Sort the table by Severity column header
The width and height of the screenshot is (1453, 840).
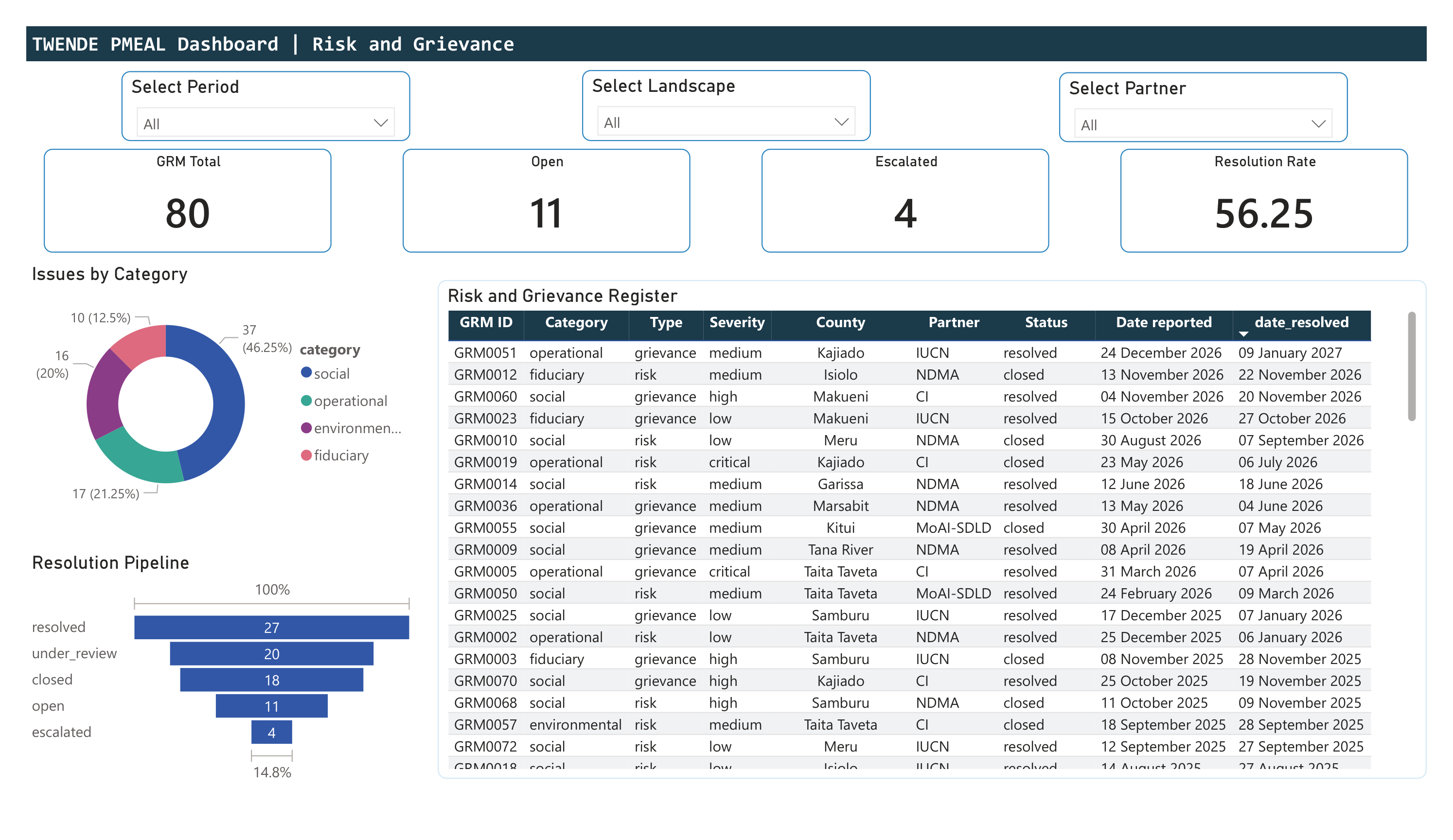tap(737, 322)
